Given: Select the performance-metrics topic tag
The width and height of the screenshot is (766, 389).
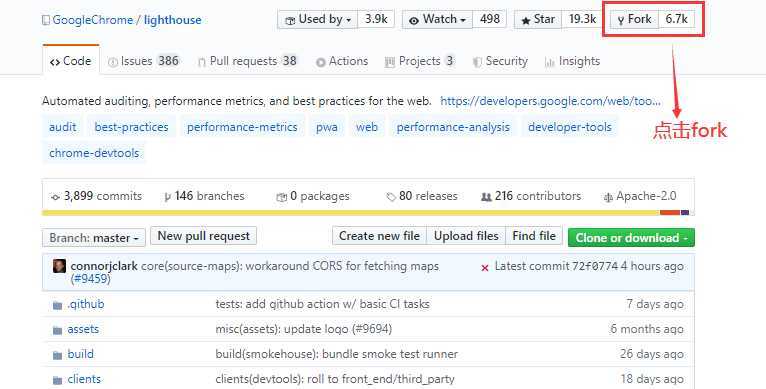Looking at the screenshot, I should 242,127.
